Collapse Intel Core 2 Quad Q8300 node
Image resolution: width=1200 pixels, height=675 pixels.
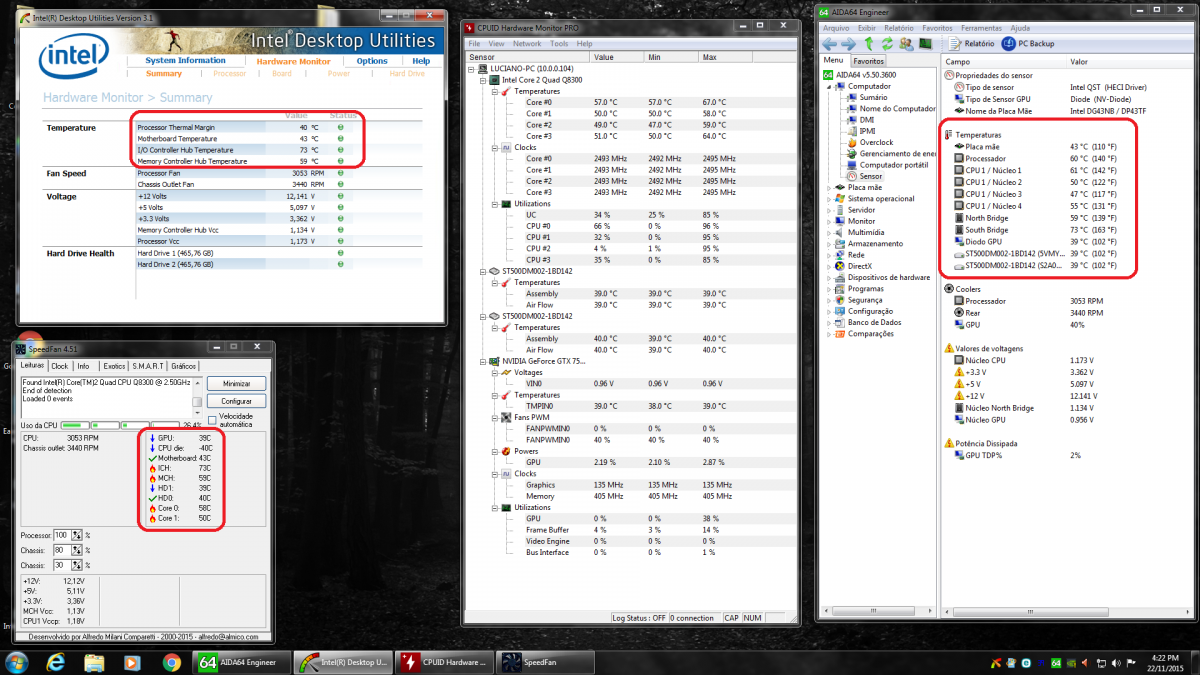pos(483,79)
